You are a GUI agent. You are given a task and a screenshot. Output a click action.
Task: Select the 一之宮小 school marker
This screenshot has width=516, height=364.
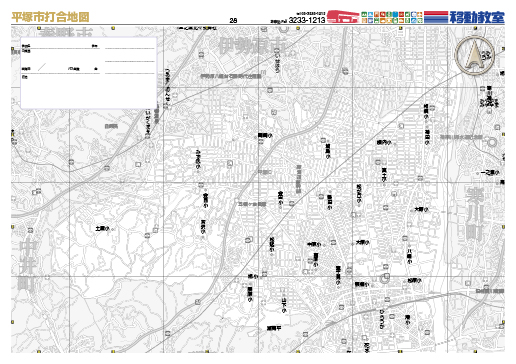coord(490,173)
